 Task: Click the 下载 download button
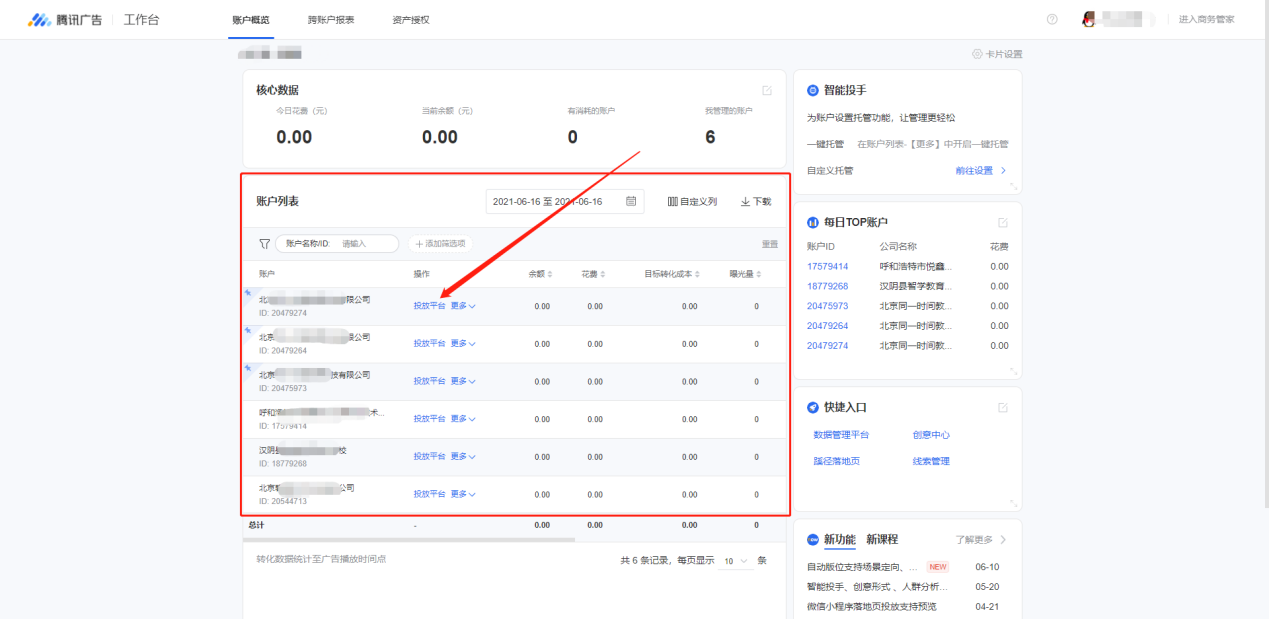[756, 202]
